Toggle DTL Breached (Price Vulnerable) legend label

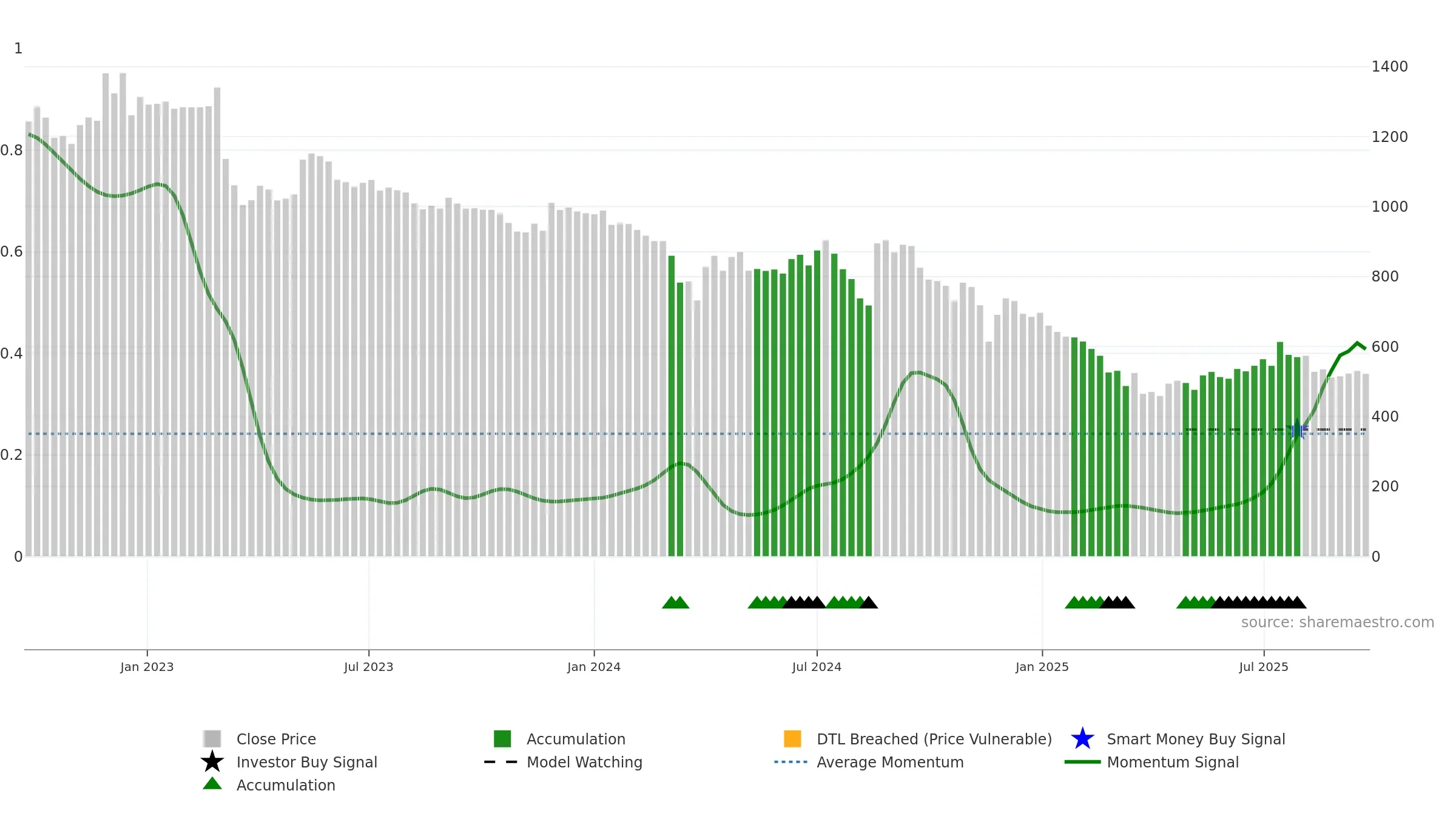(934, 739)
